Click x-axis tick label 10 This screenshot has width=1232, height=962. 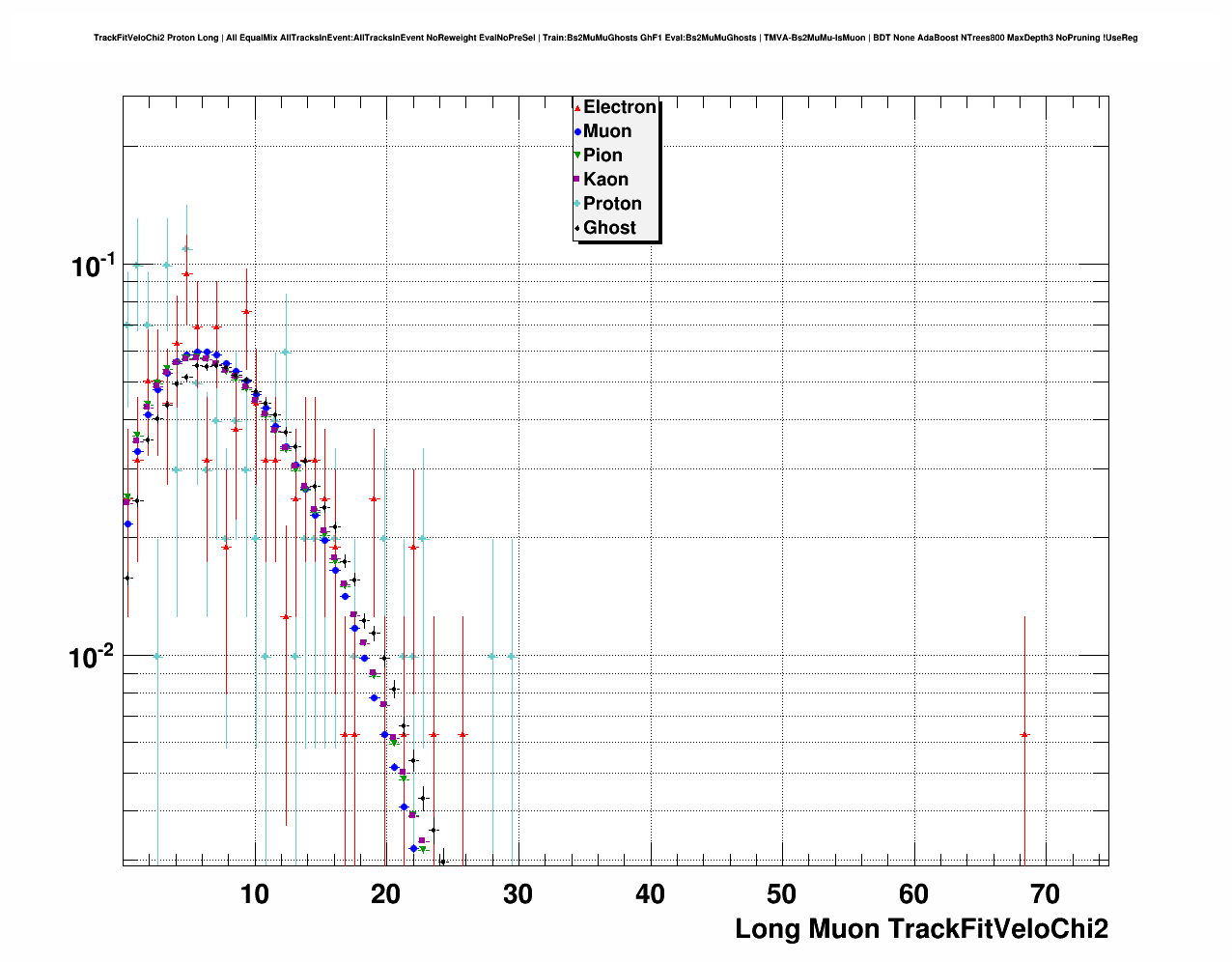254,894
